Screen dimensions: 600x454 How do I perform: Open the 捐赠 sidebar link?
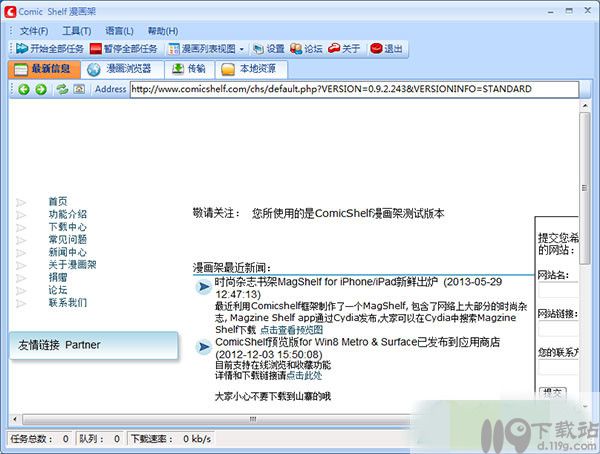[x=58, y=277]
